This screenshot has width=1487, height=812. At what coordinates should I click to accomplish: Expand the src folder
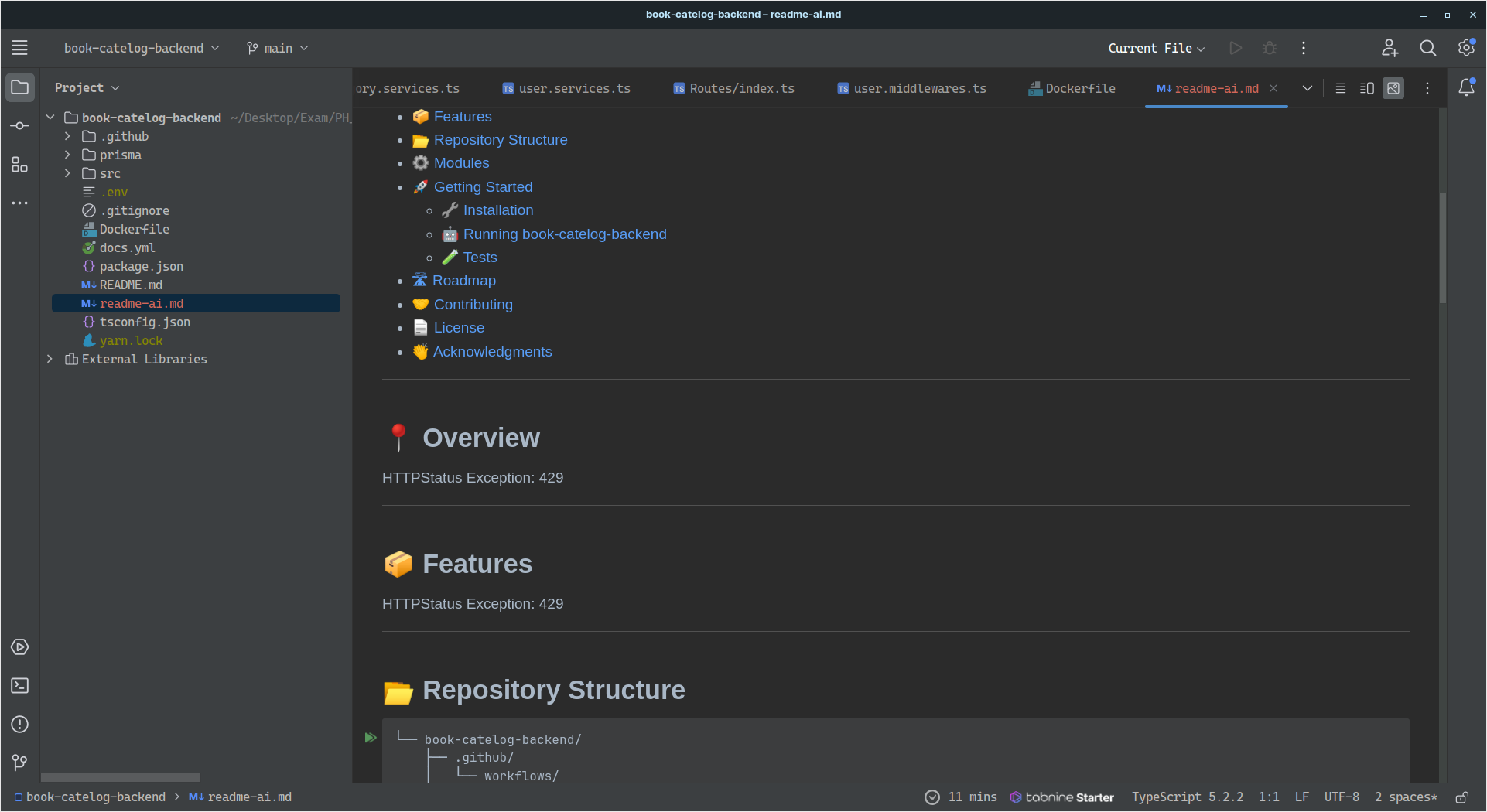[x=67, y=173]
